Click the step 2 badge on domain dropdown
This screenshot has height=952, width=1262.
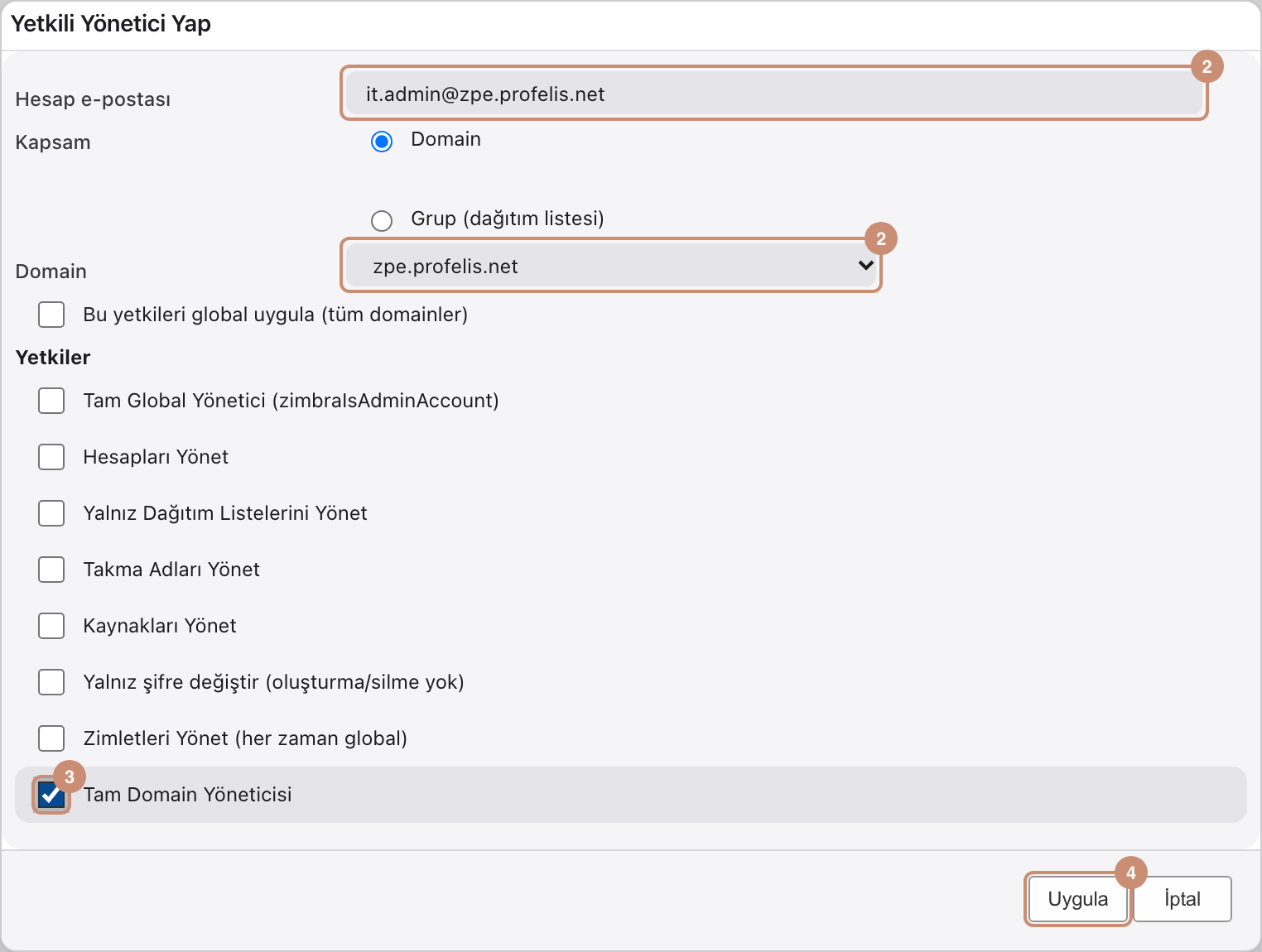pos(881,238)
